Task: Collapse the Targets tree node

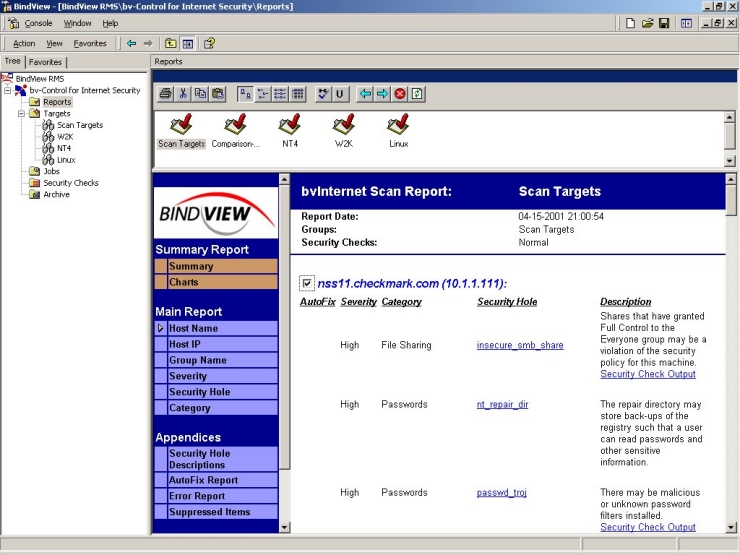Action: tap(21, 113)
